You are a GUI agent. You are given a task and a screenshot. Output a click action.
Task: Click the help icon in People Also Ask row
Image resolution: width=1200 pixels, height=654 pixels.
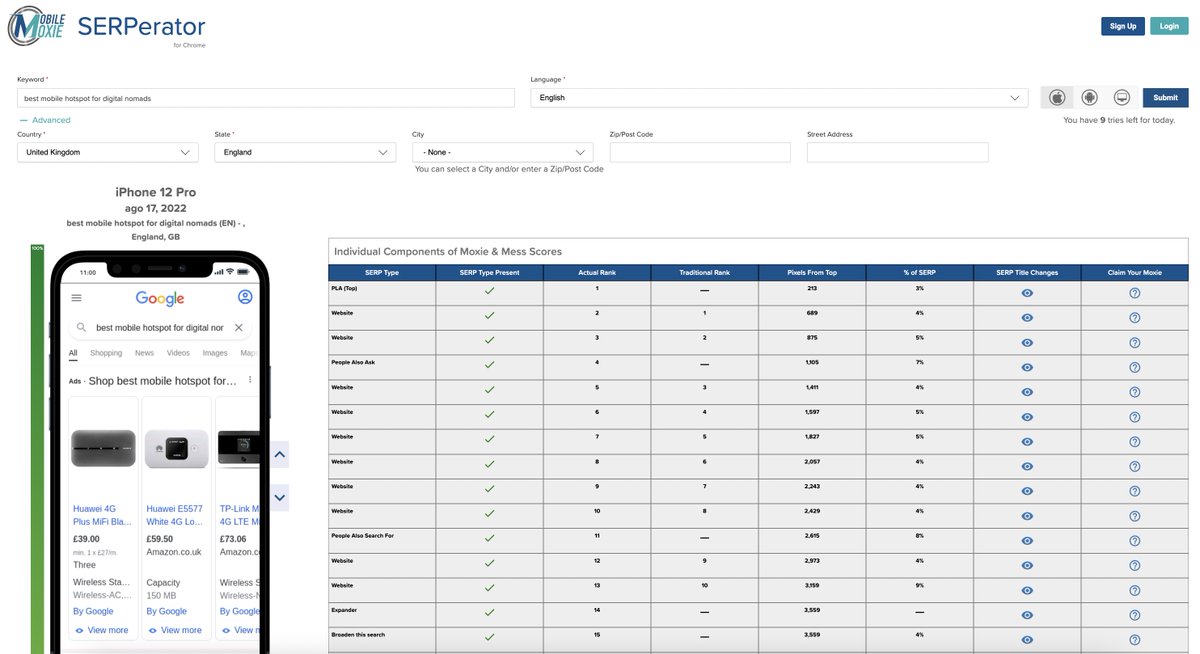click(1135, 367)
